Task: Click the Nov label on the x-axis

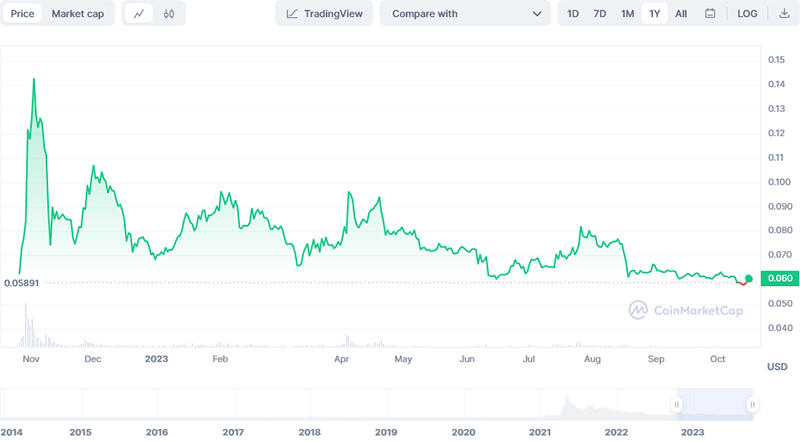Action: coord(31,359)
